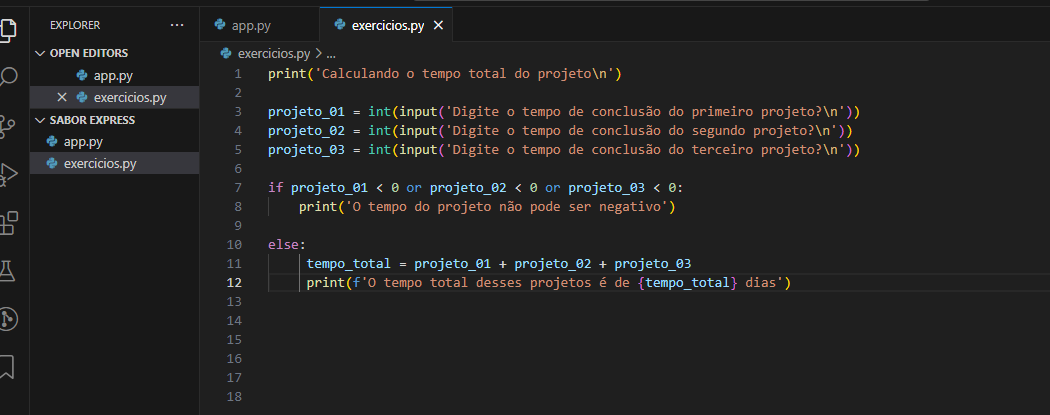1050x415 pixels.
Task: Click the breadcrumb ellipsis after exercicios.py
Action: click(329, 54)
